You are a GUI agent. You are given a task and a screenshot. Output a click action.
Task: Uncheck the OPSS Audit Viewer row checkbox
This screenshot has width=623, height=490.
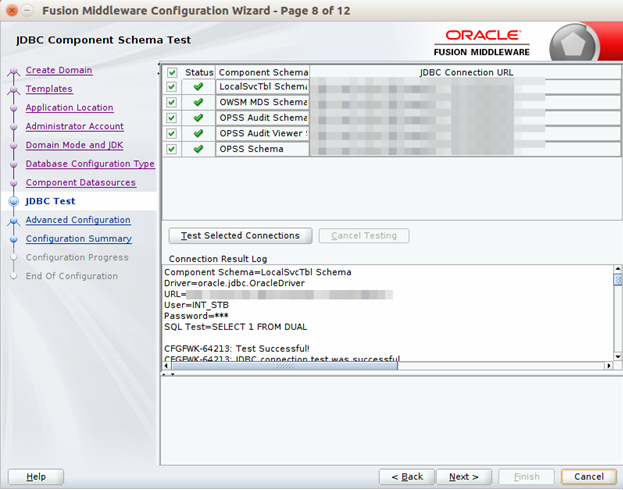point(172,134)
